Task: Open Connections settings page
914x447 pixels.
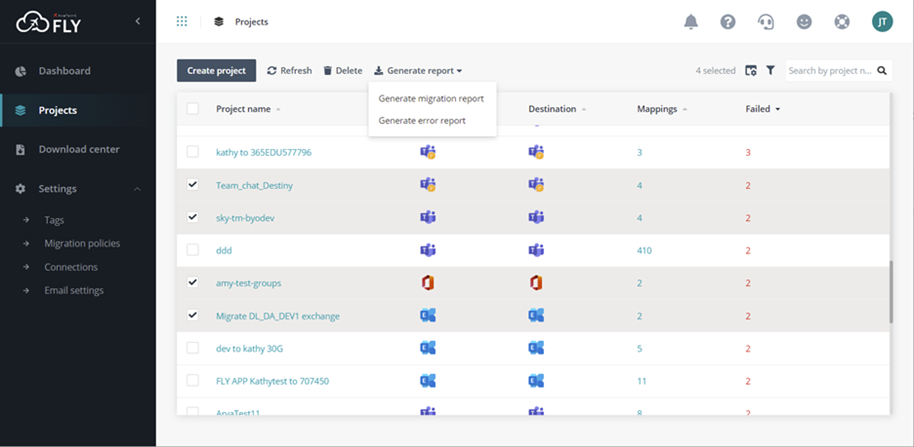Action: click(x=71, y=268)
